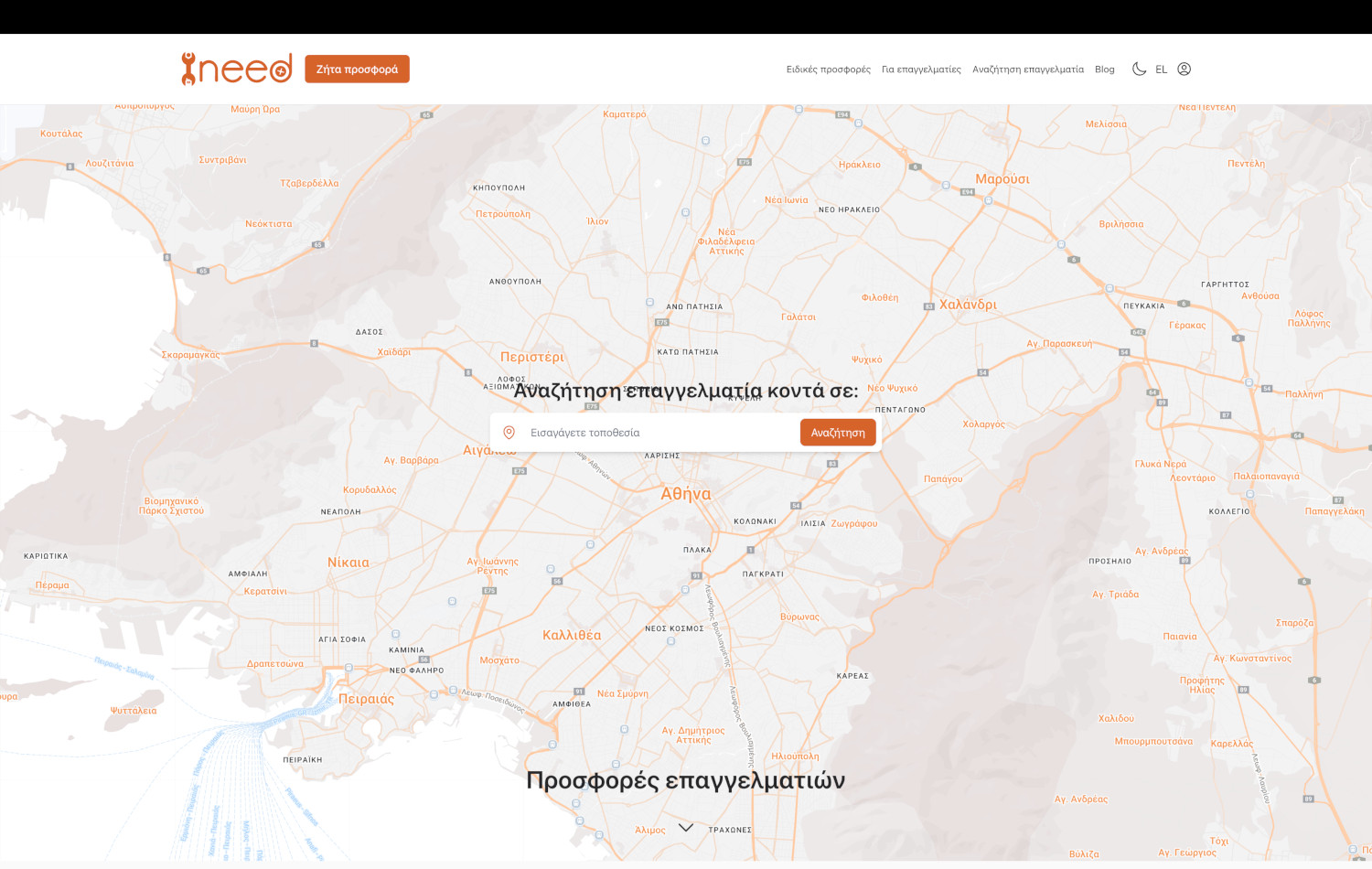Click the Ζήτα προσφορά button
1372x869 pixels.
click(357, 69)
